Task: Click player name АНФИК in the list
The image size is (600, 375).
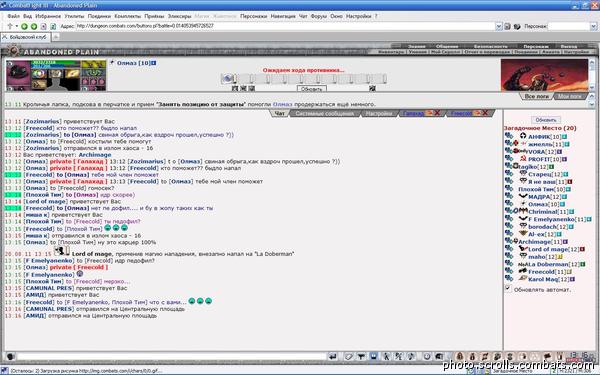Action: [x=539, y=137]
